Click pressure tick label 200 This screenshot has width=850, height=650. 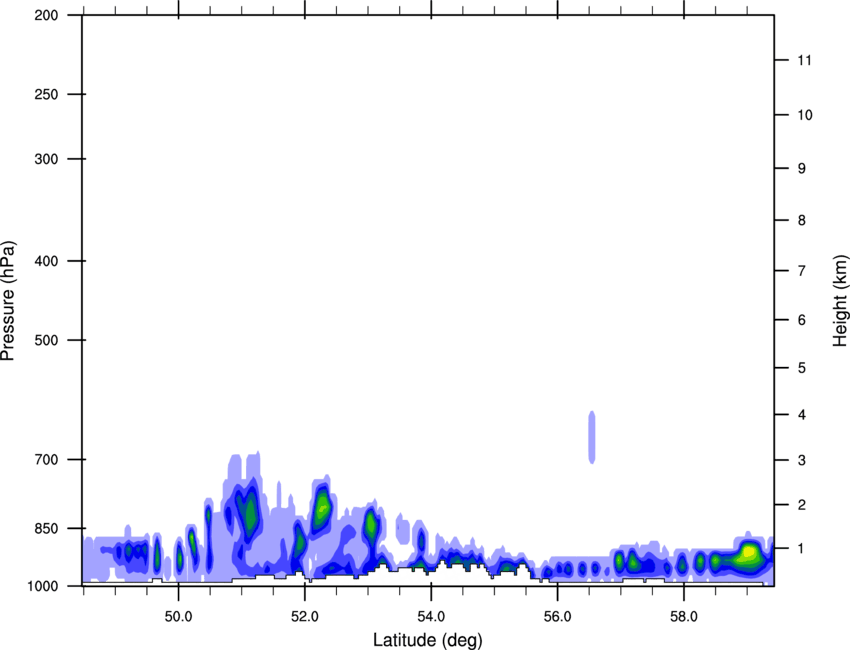(x=46, y=16)
